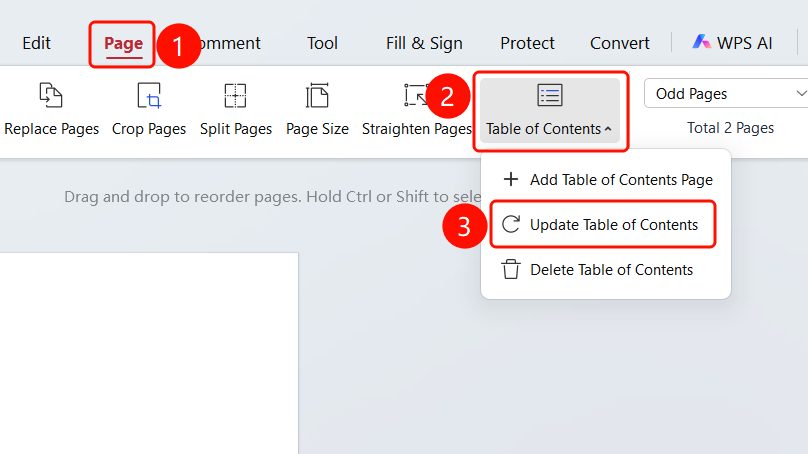Choose Add Table of Contents Page

pyautogui.click(x=606, y=179)
